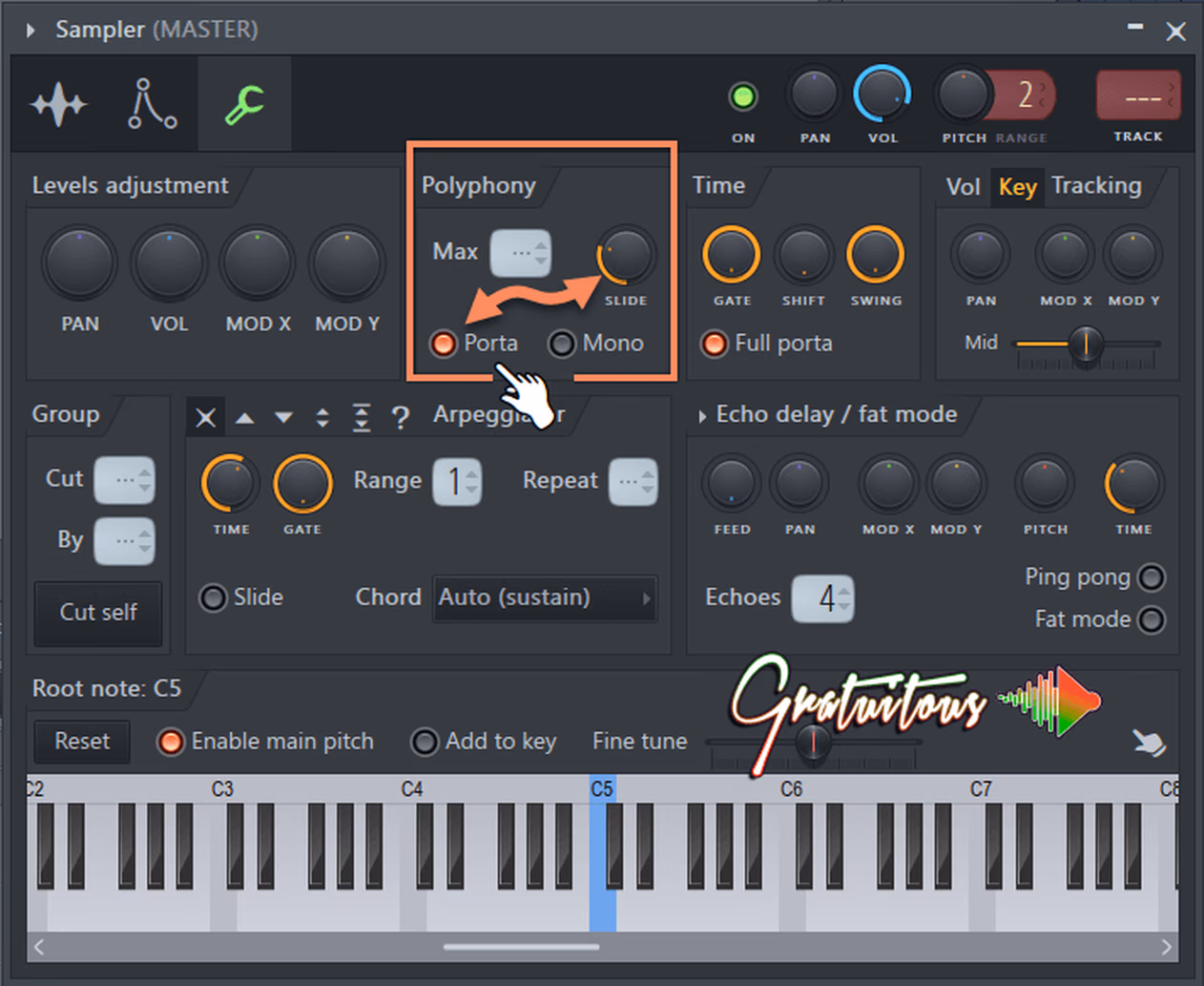Click the root note Reset button
Screen dimensions: 1204x986
point(82,742)
